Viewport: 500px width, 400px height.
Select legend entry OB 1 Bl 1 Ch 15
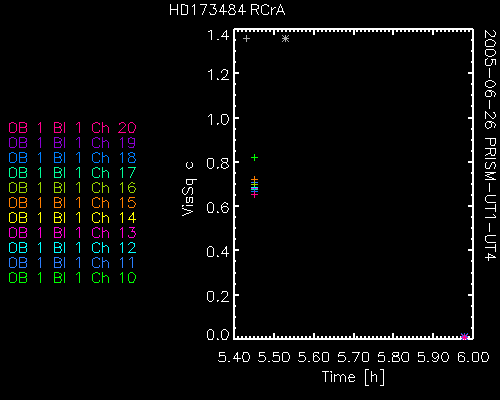[x=72, y=203]
